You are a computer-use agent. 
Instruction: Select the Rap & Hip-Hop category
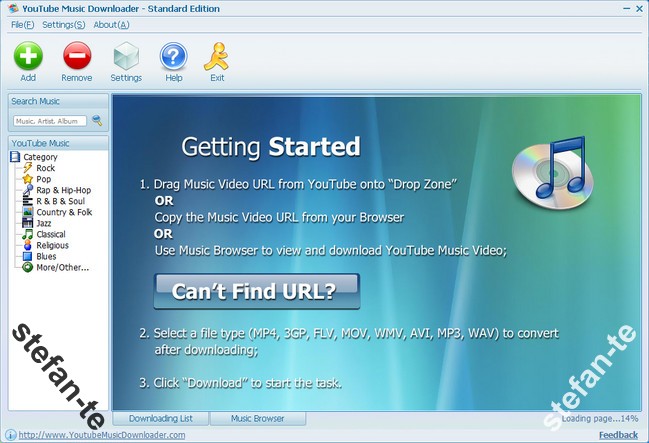[63, 190]
